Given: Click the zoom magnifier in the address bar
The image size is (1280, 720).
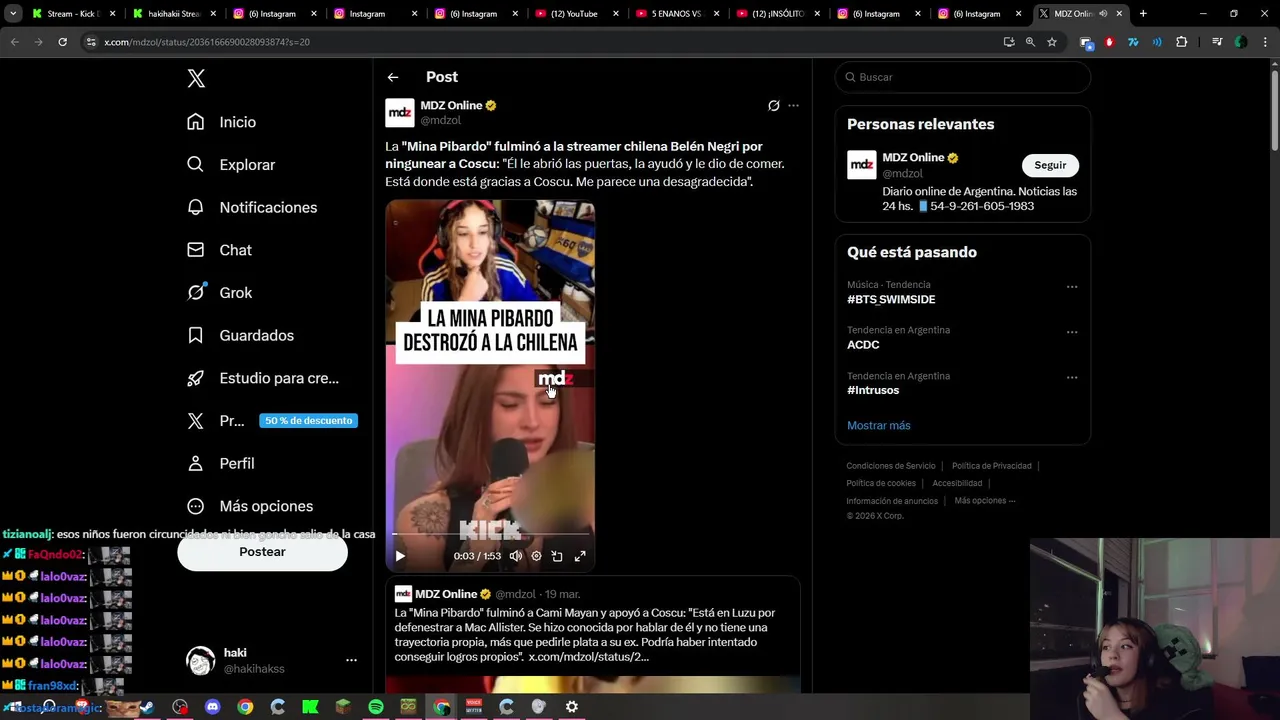Looking at the screenshot, I should [x=1030, y=42].
